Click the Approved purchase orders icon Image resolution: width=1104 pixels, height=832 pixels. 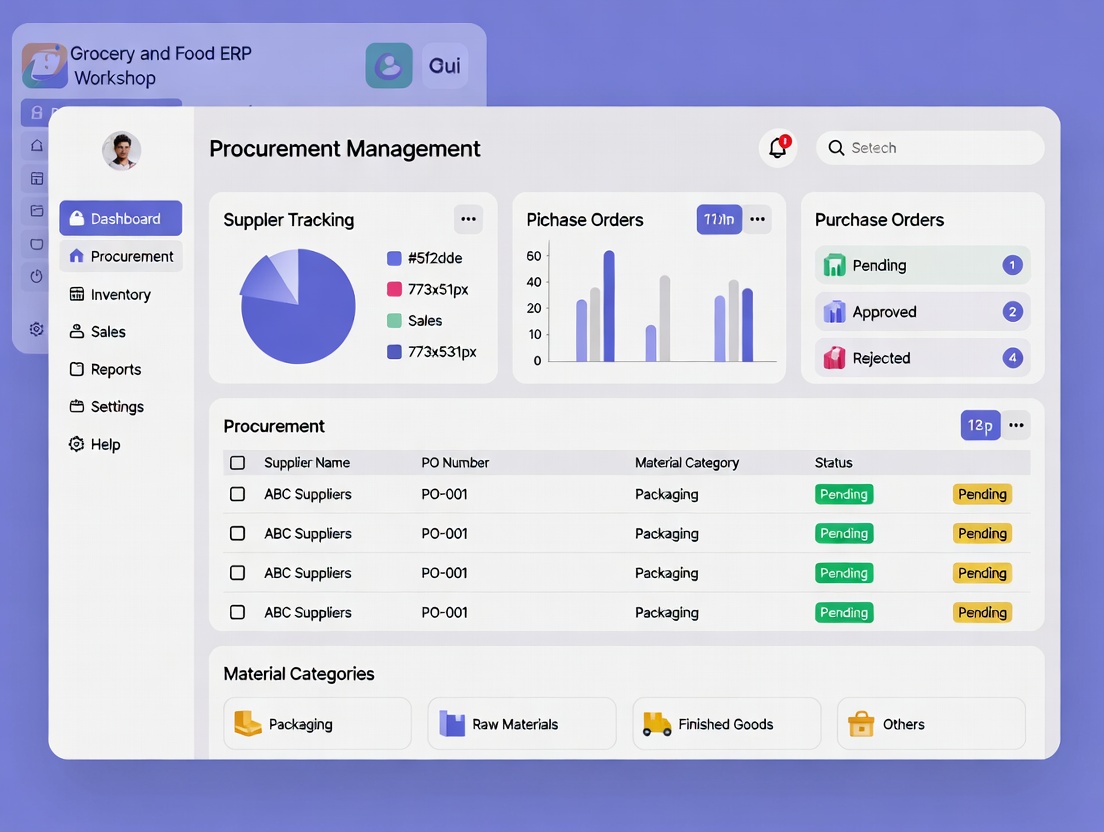(834, 312)
